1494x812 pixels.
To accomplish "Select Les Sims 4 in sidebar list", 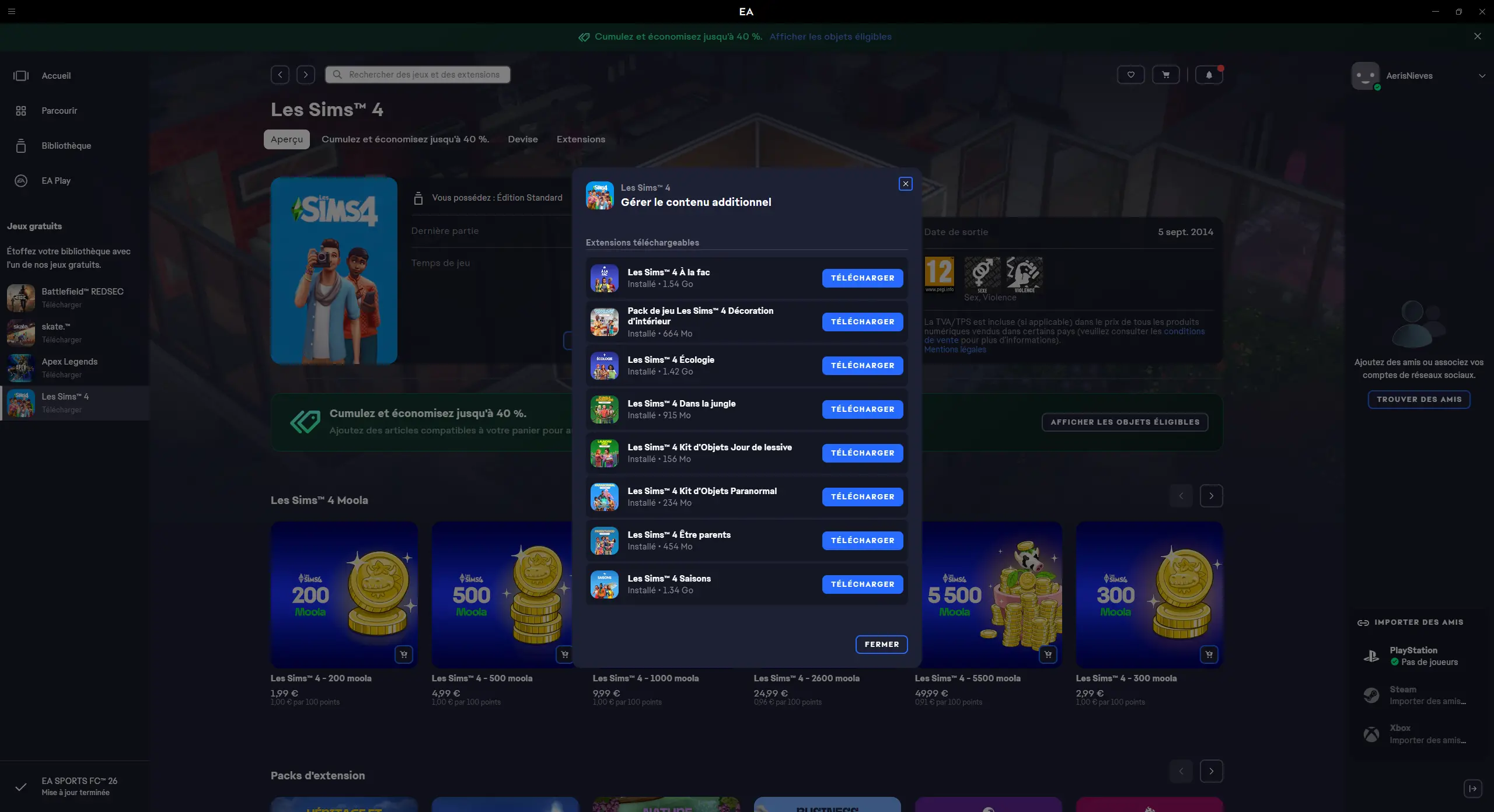I will (x=75, y=402).
